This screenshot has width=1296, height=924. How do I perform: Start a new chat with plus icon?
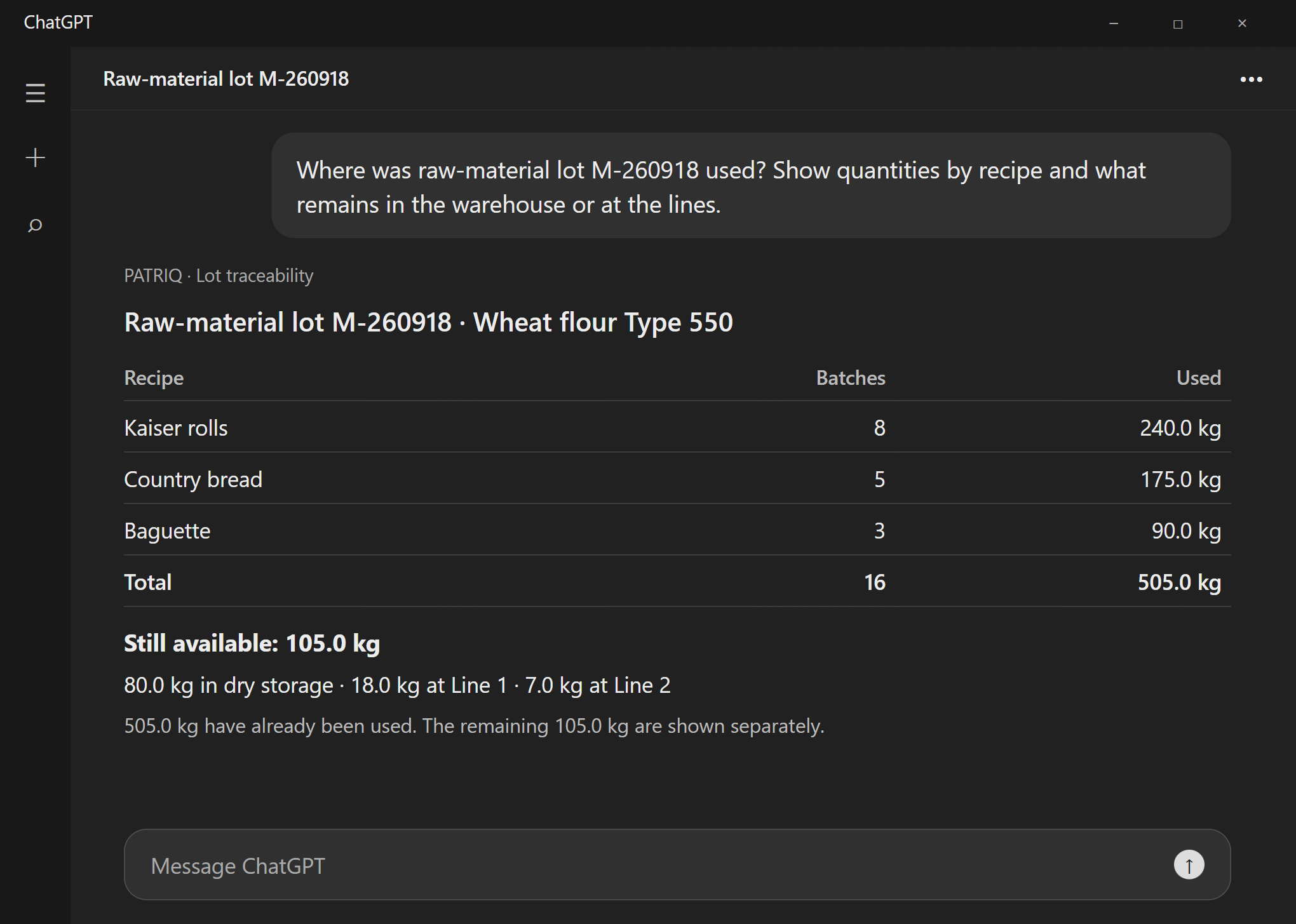pos(36,157)
